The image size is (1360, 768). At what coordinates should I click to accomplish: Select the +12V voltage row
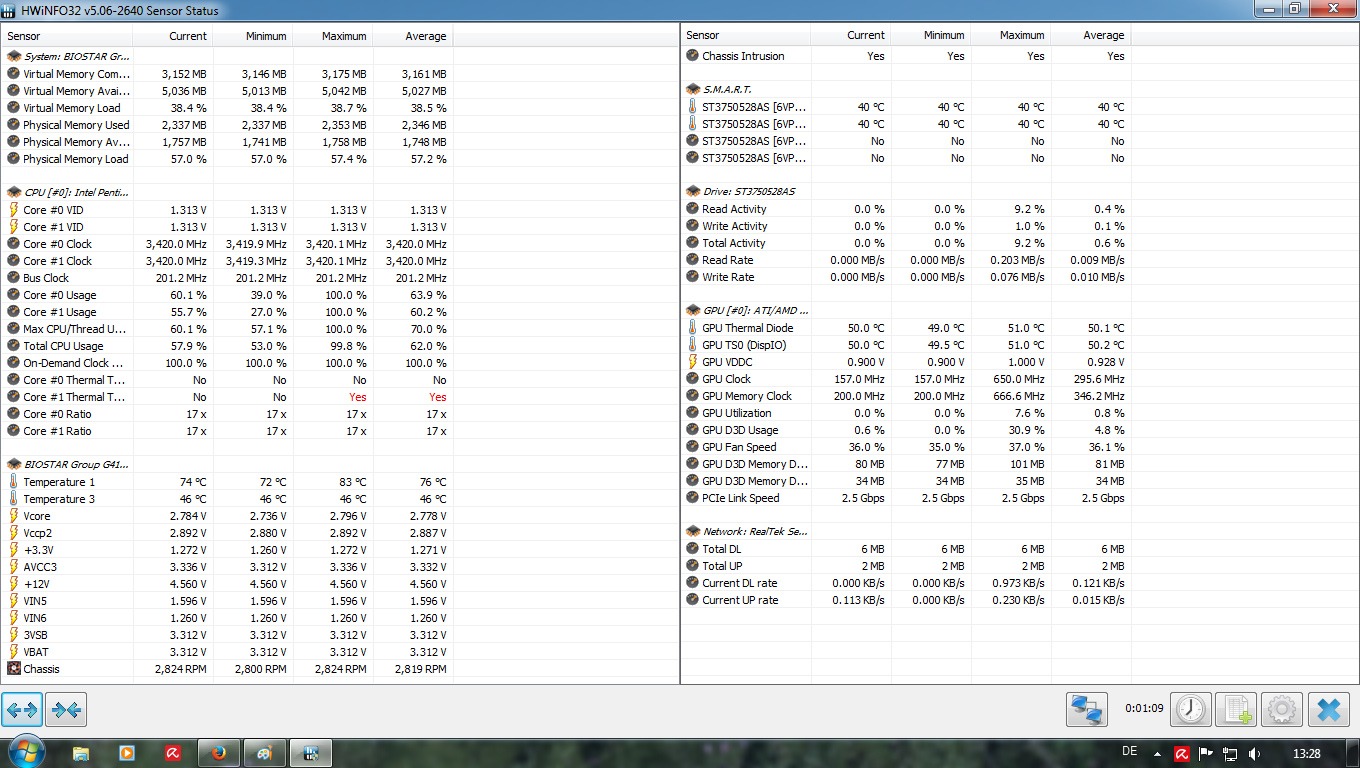[227, 584]
